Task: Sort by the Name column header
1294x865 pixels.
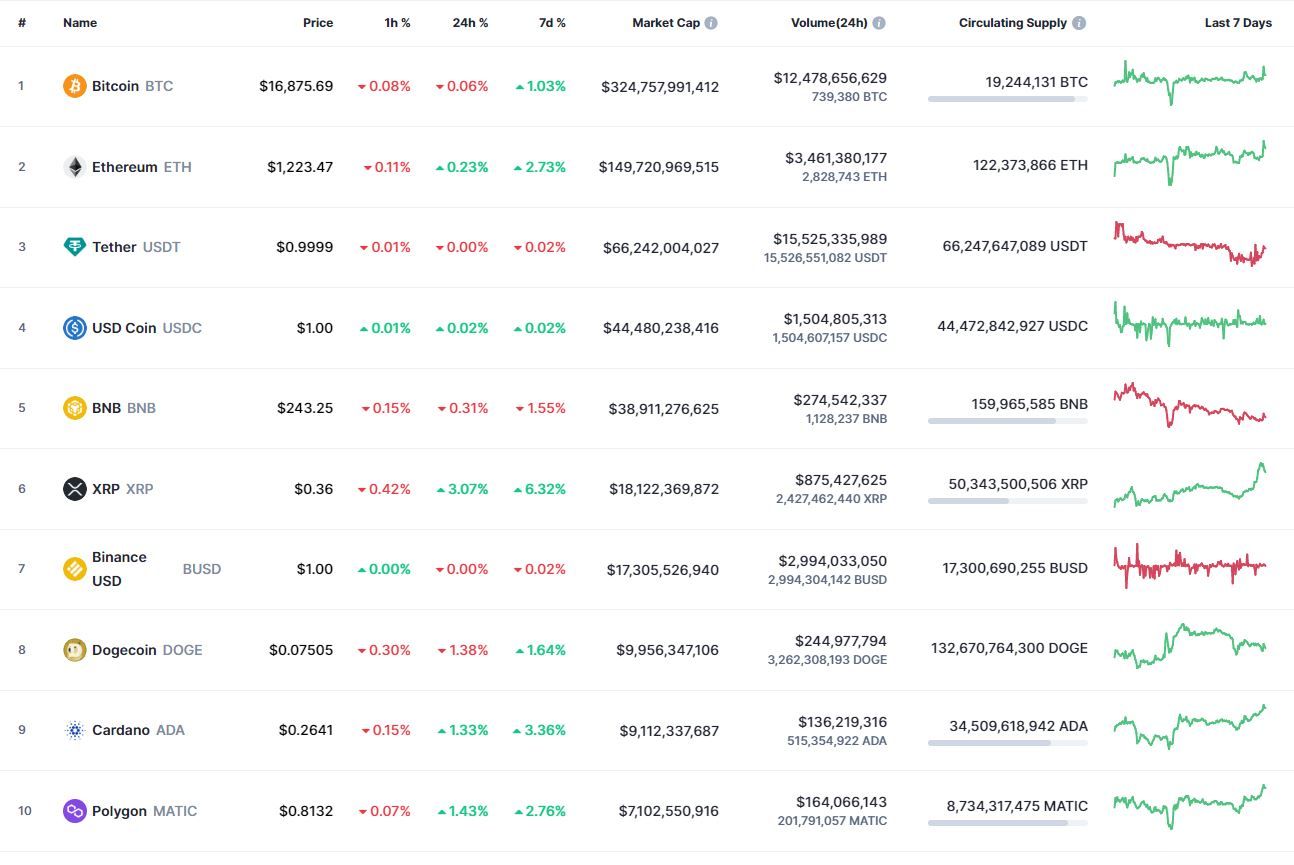Action: tap(80, 23)
